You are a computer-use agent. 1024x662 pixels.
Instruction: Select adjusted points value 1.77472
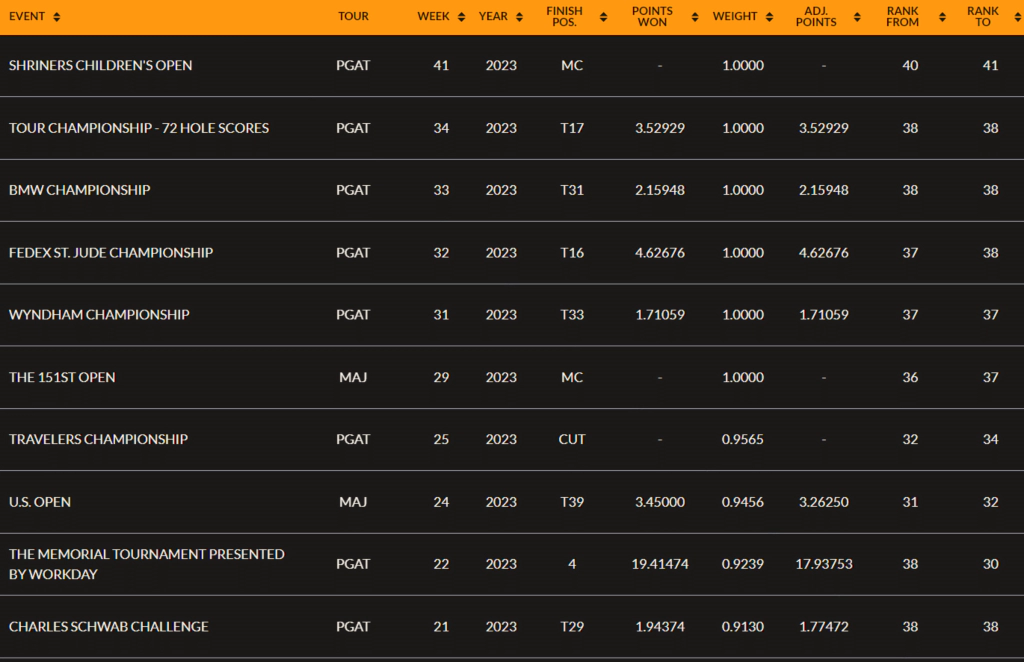[824, 627]
